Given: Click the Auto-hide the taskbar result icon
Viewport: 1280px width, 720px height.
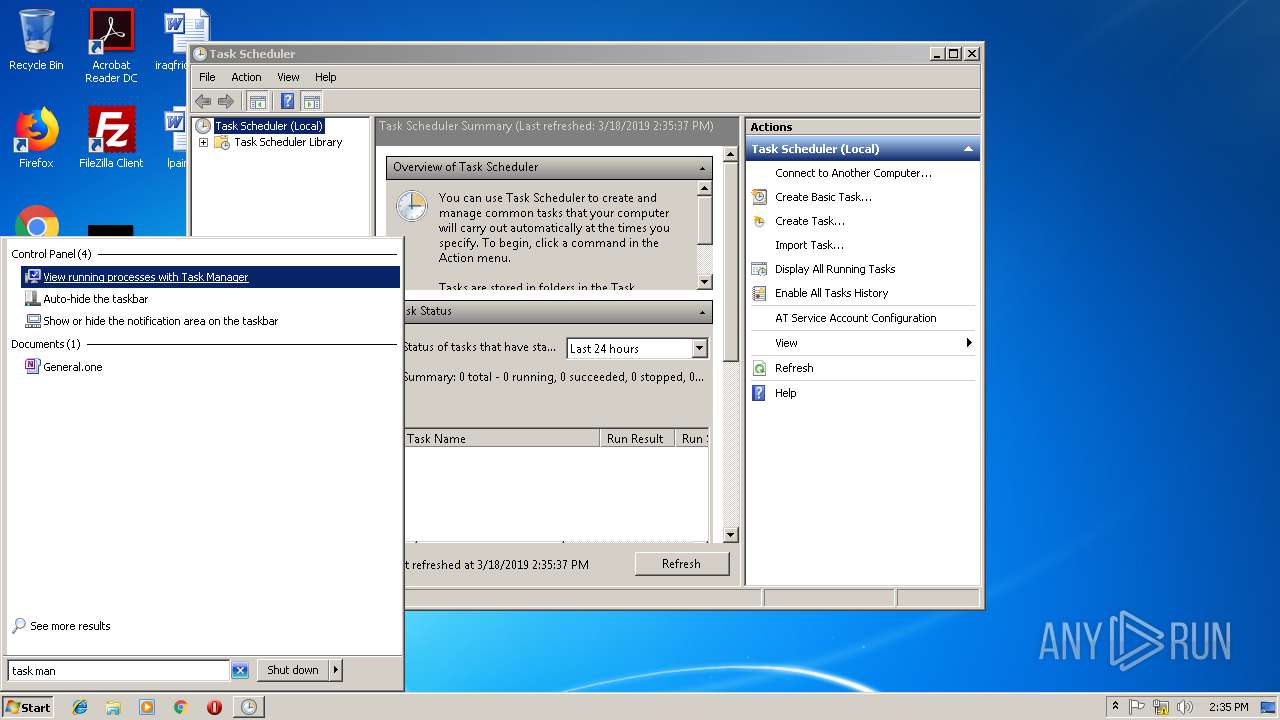Looking at the screenshot, I should (x=33, y=299).
